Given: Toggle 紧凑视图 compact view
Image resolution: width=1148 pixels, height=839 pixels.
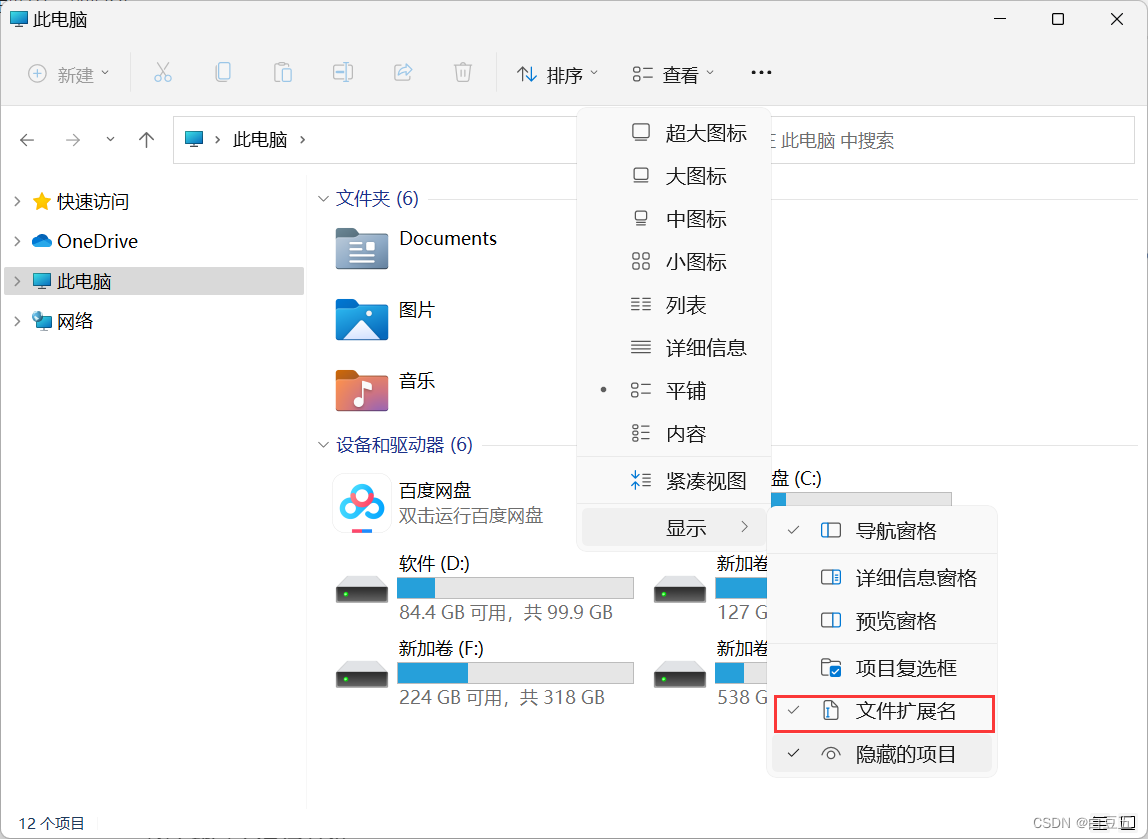Looking at the screenshot, I should [674, 481].
